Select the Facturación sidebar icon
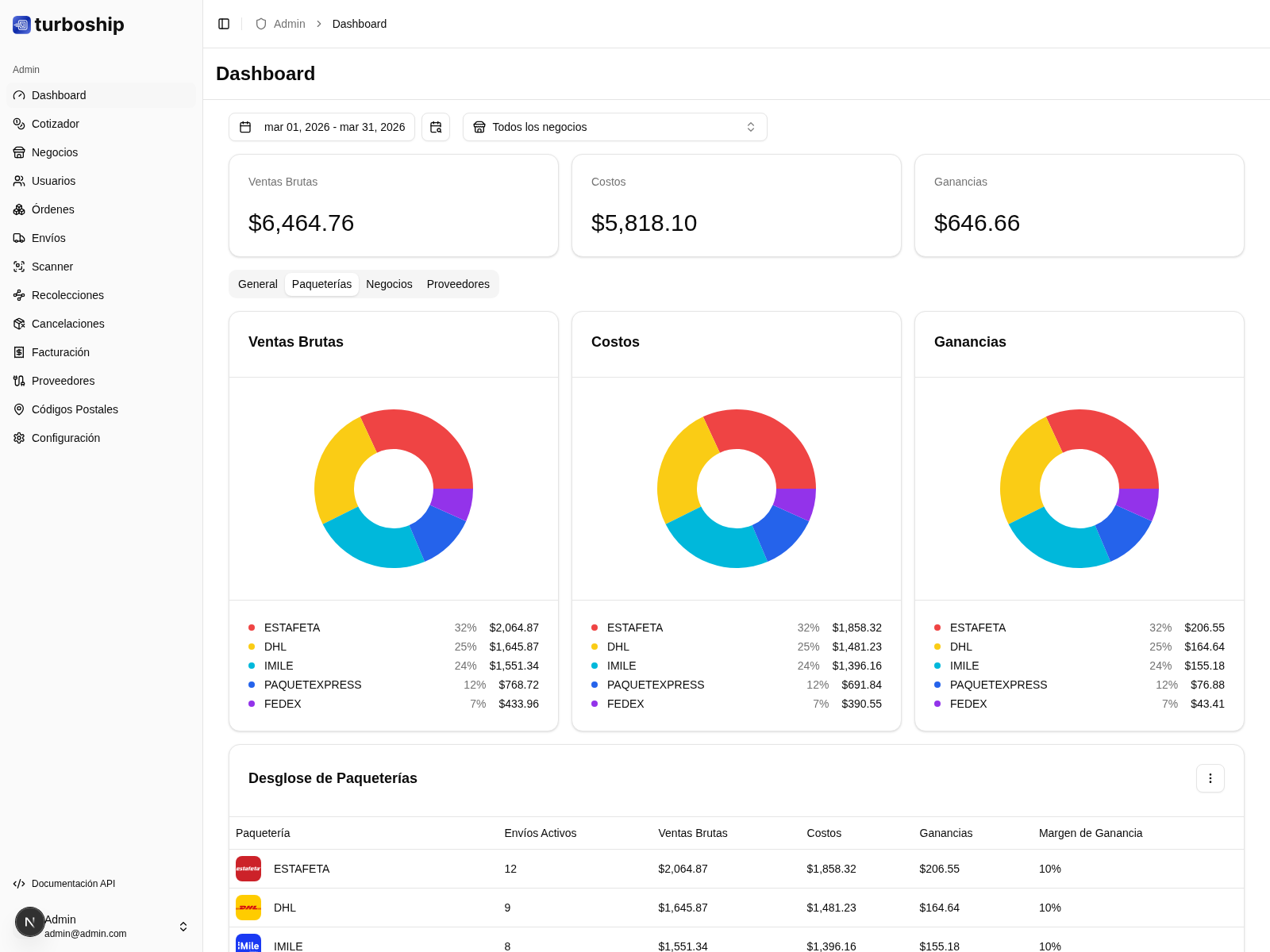Image resolution: width=1270 pixels, height=952 pixels. (x=19, y=352)
